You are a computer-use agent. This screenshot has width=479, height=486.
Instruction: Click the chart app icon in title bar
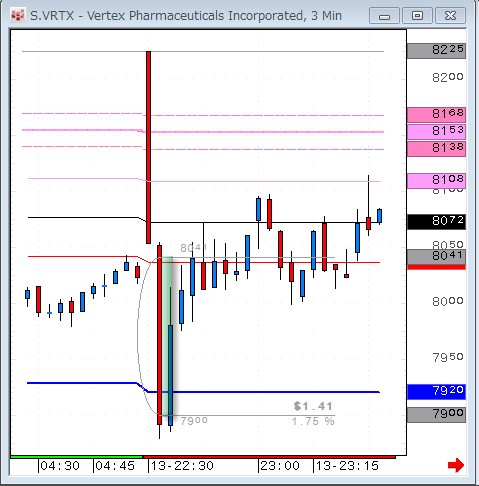(18, 15)
